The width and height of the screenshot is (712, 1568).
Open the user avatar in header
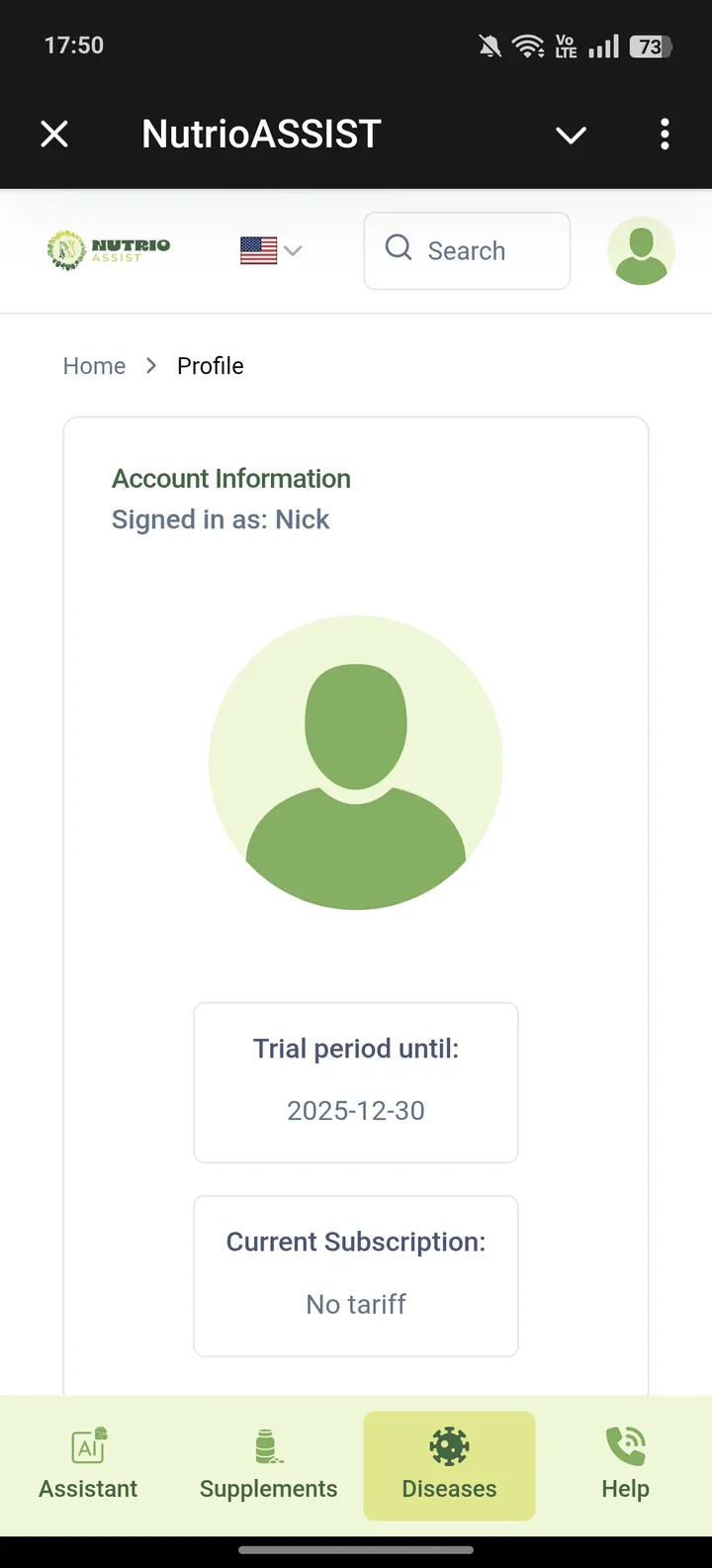point(641,251)
